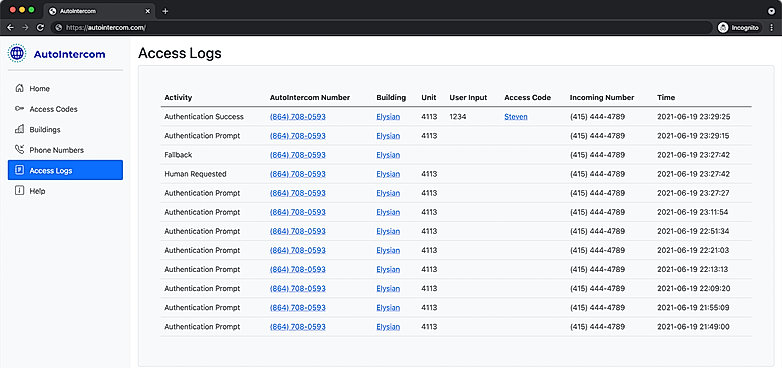Click Elysian link in Human Requested row
The image size is (782, 368).
(388, 174)
